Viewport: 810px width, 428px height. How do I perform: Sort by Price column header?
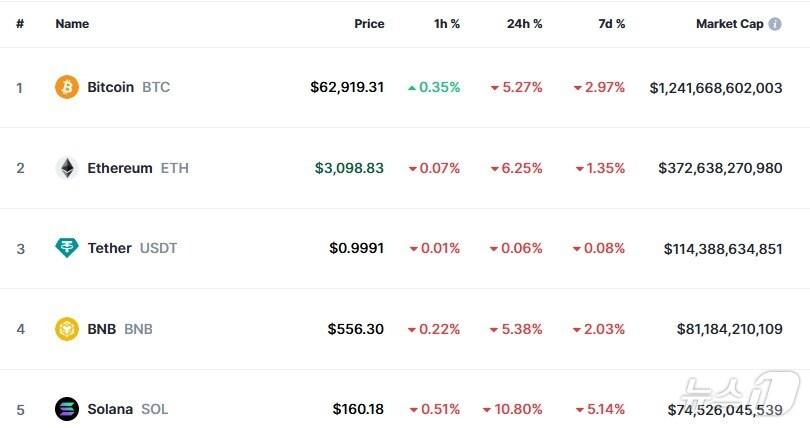coord(369,24)
